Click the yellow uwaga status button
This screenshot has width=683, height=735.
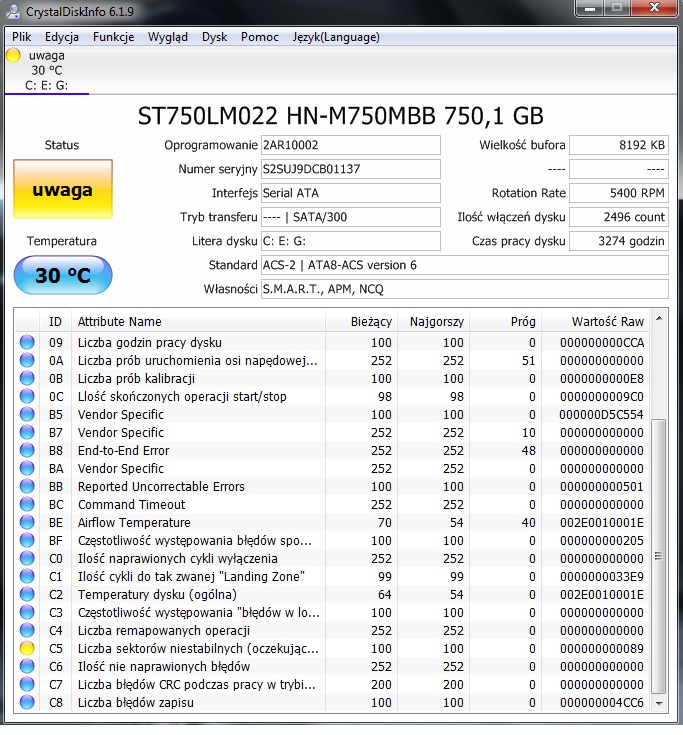pyautogui.click(x=63, y=189)
